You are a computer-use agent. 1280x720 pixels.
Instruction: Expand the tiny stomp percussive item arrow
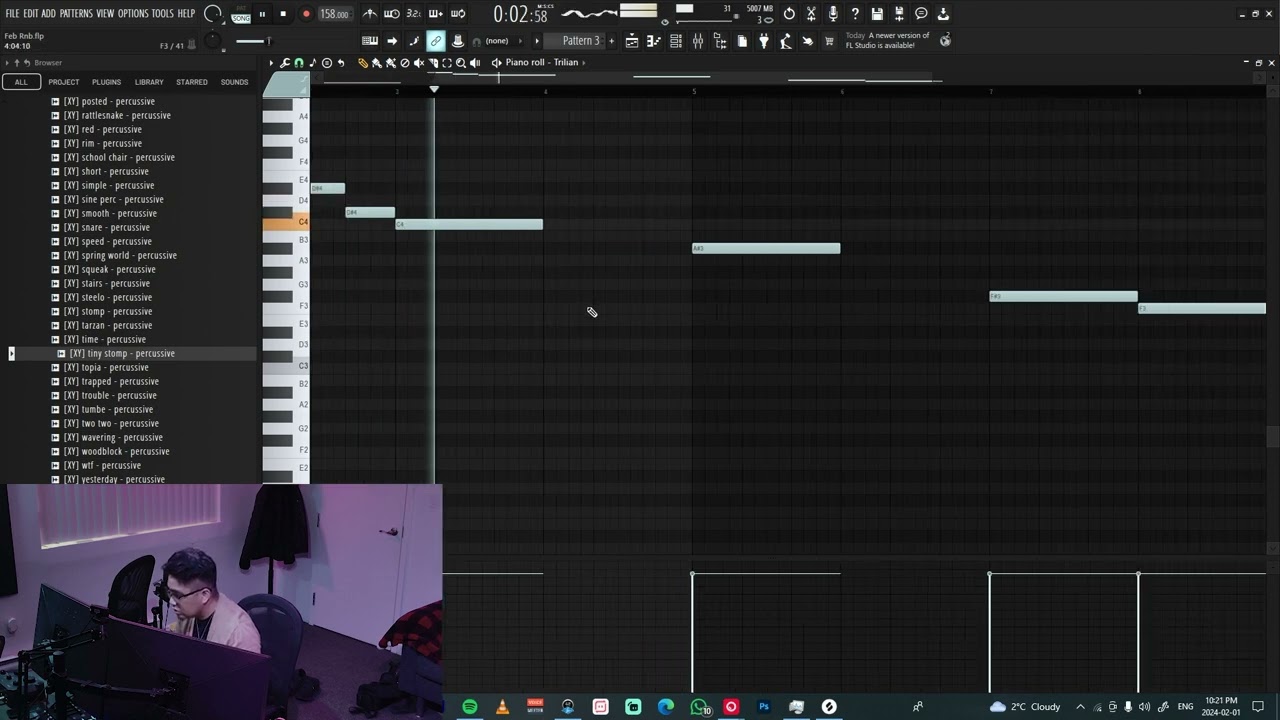[x=12, y=353]
